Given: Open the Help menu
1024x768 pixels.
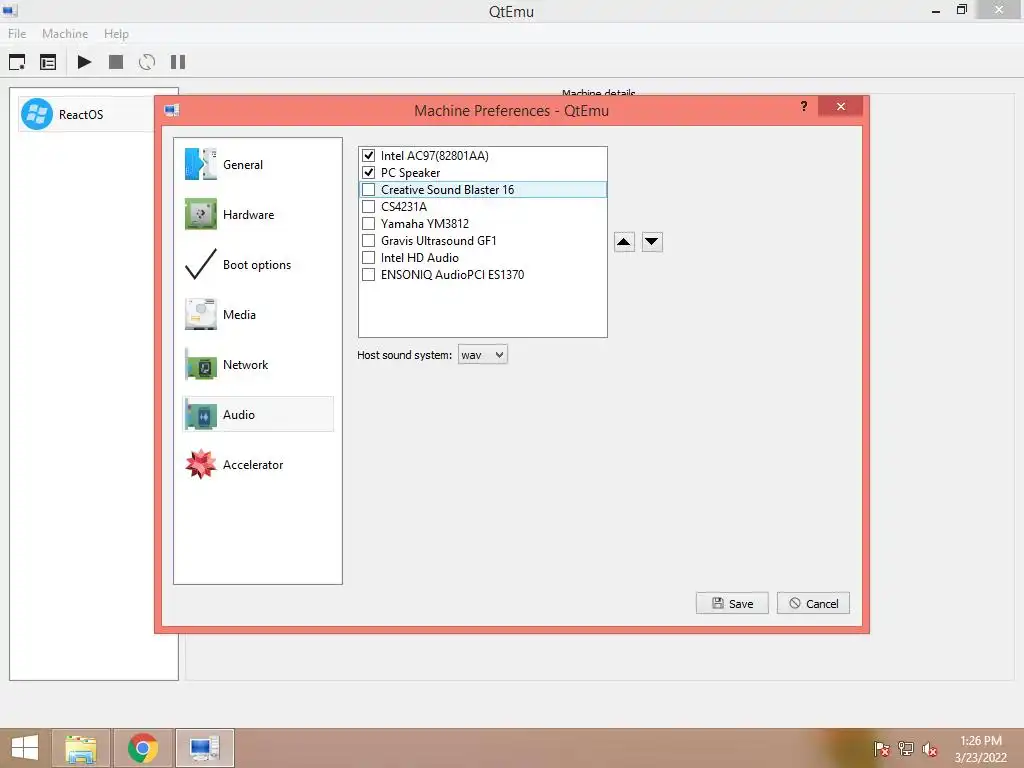Looking at the screenshot, I should tap(116, 33).
